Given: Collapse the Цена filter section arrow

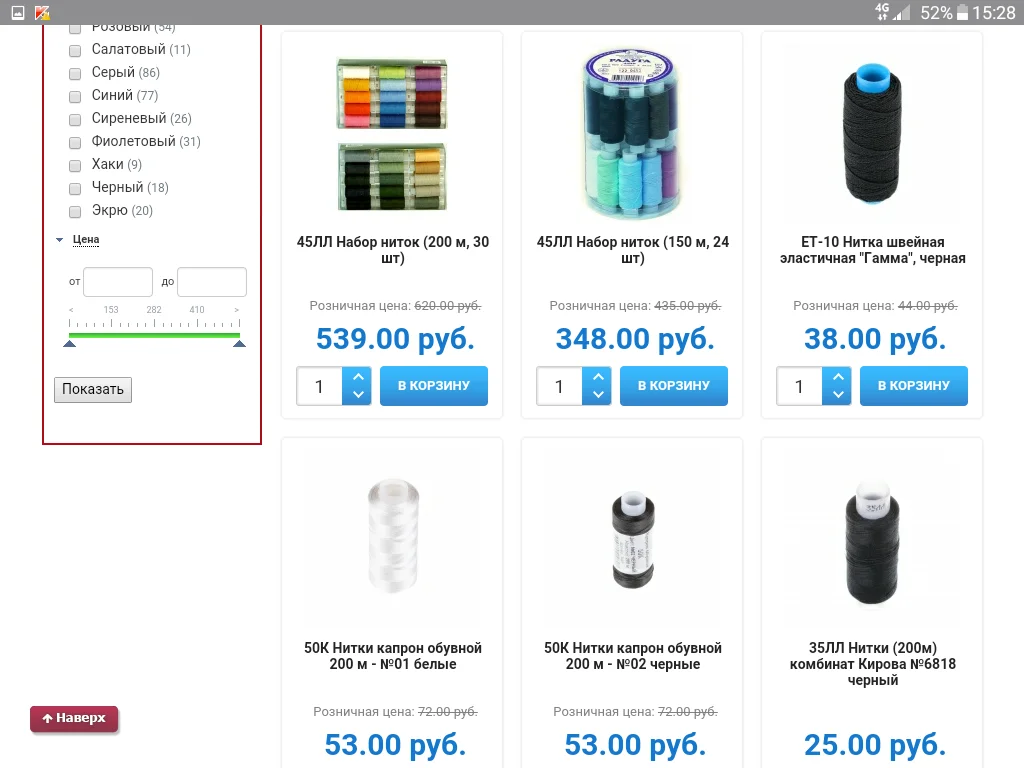Looking at the screenshot, I should 59,240.
